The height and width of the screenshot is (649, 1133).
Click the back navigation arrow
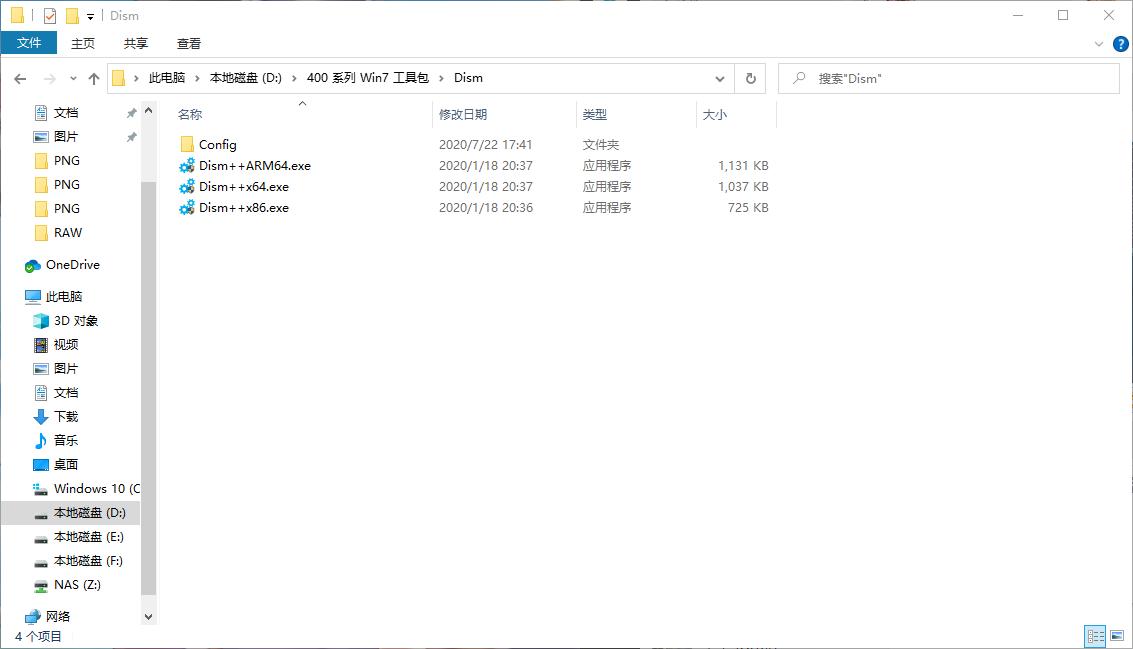(21, 78)
